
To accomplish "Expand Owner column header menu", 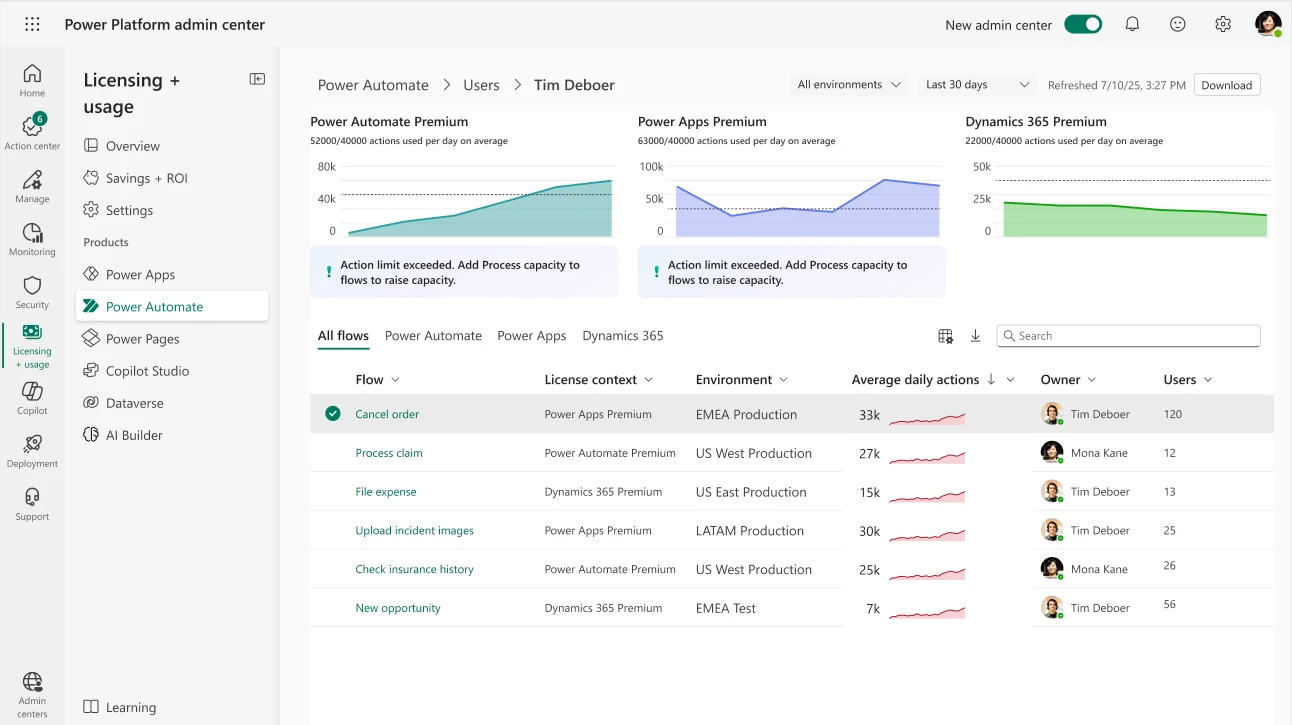I will (1091, 380).
